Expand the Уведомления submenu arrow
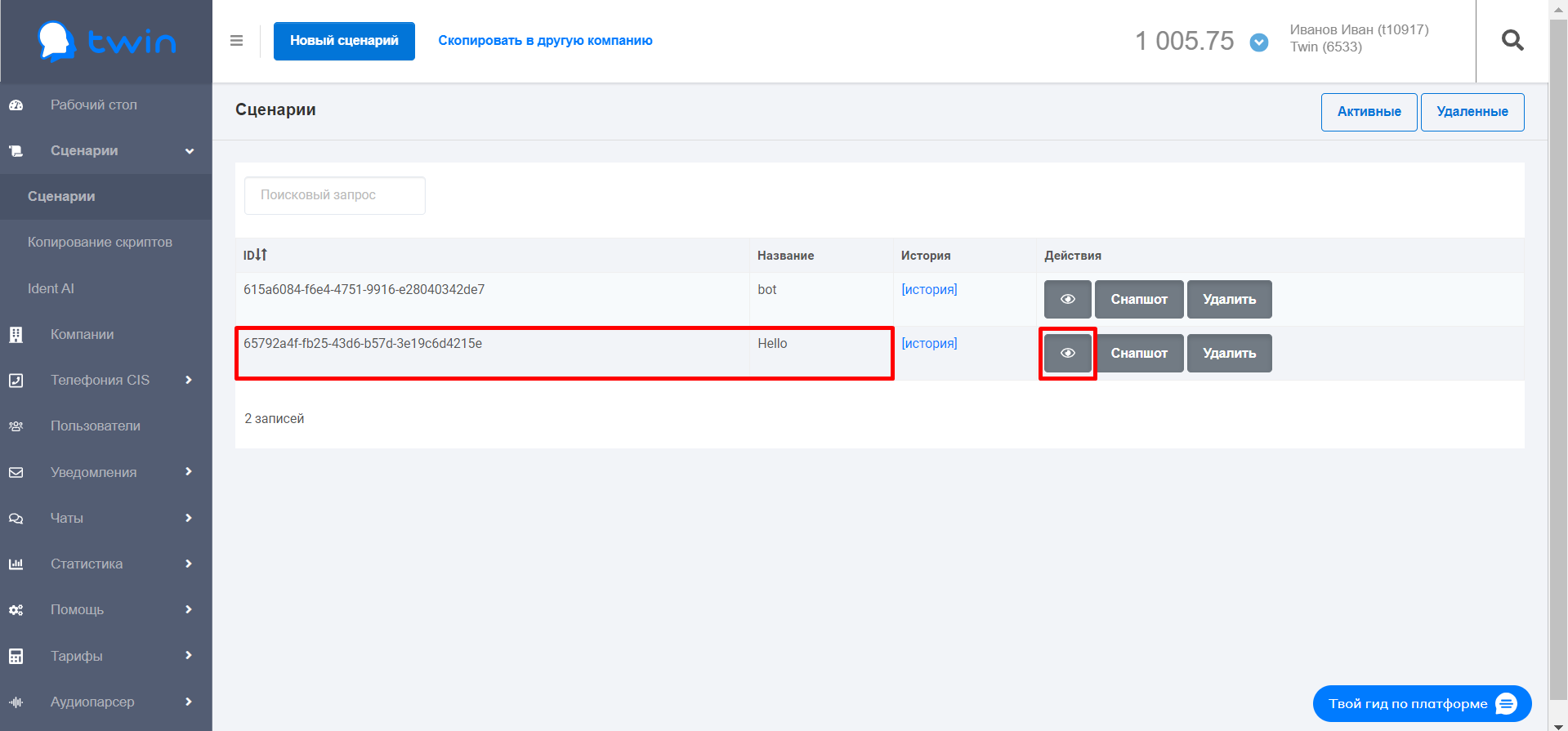The width and height of the screenshot is (1568, 731). [189, 471]
